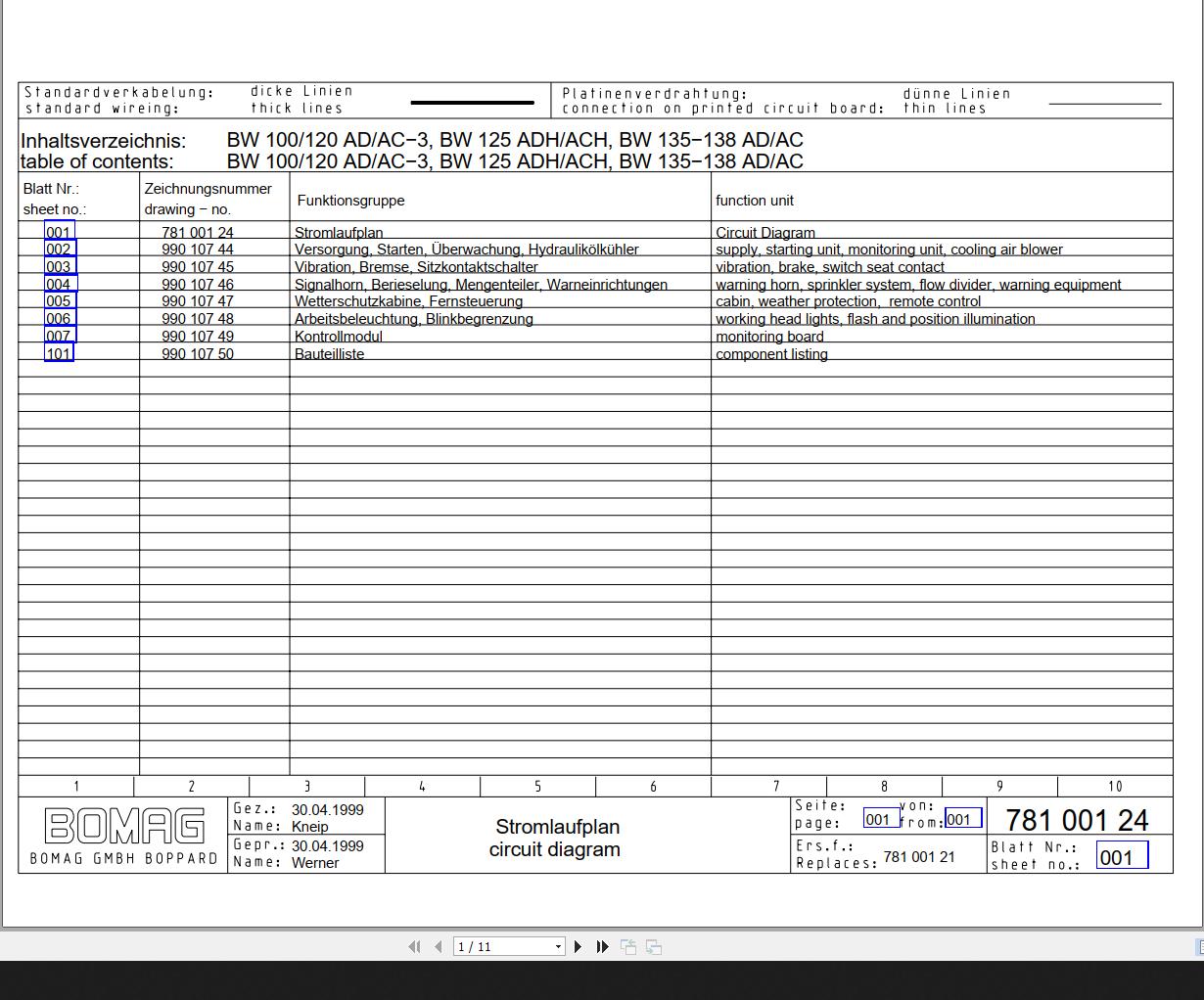Click 'Stromlaufplan' in the Funktionsgruppe column
1204x1000 pixels.
coord(339,233)
